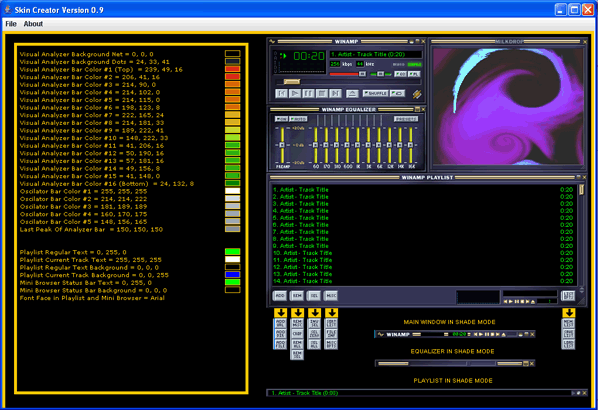Click the equalizer Preamp slider
598x410 pixels.
pos(282,145)
